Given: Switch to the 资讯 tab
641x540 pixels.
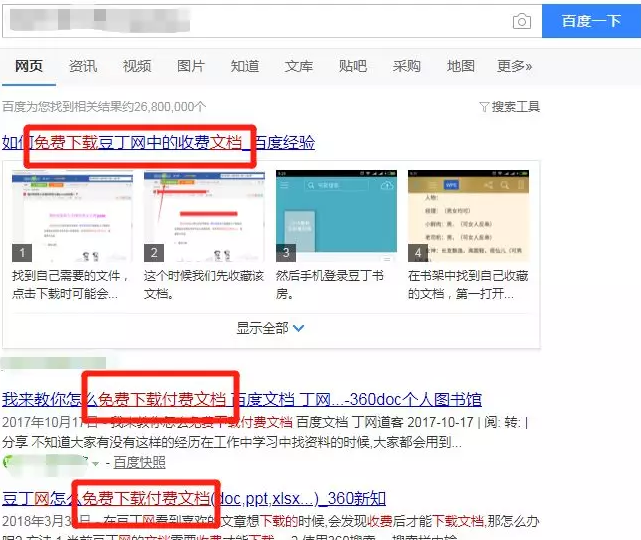Looking at the screenshot, I should [x=83, y=66].
